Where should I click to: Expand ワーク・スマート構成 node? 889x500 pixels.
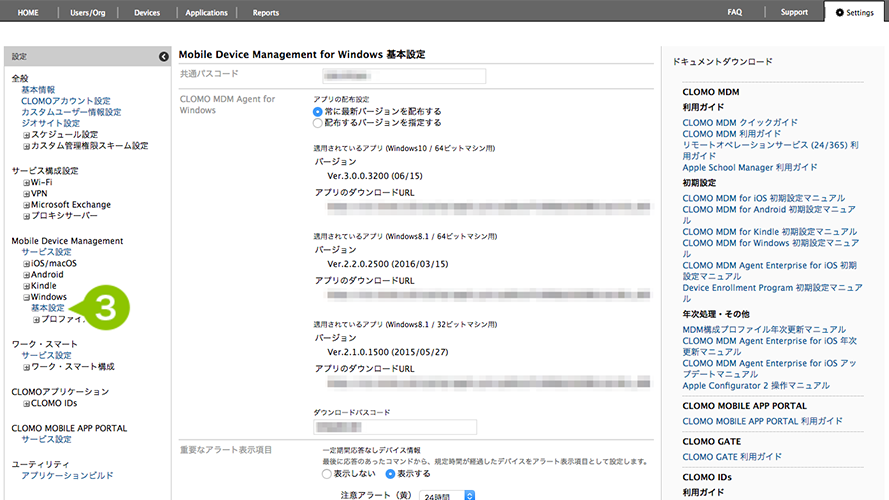coord(26,367)
